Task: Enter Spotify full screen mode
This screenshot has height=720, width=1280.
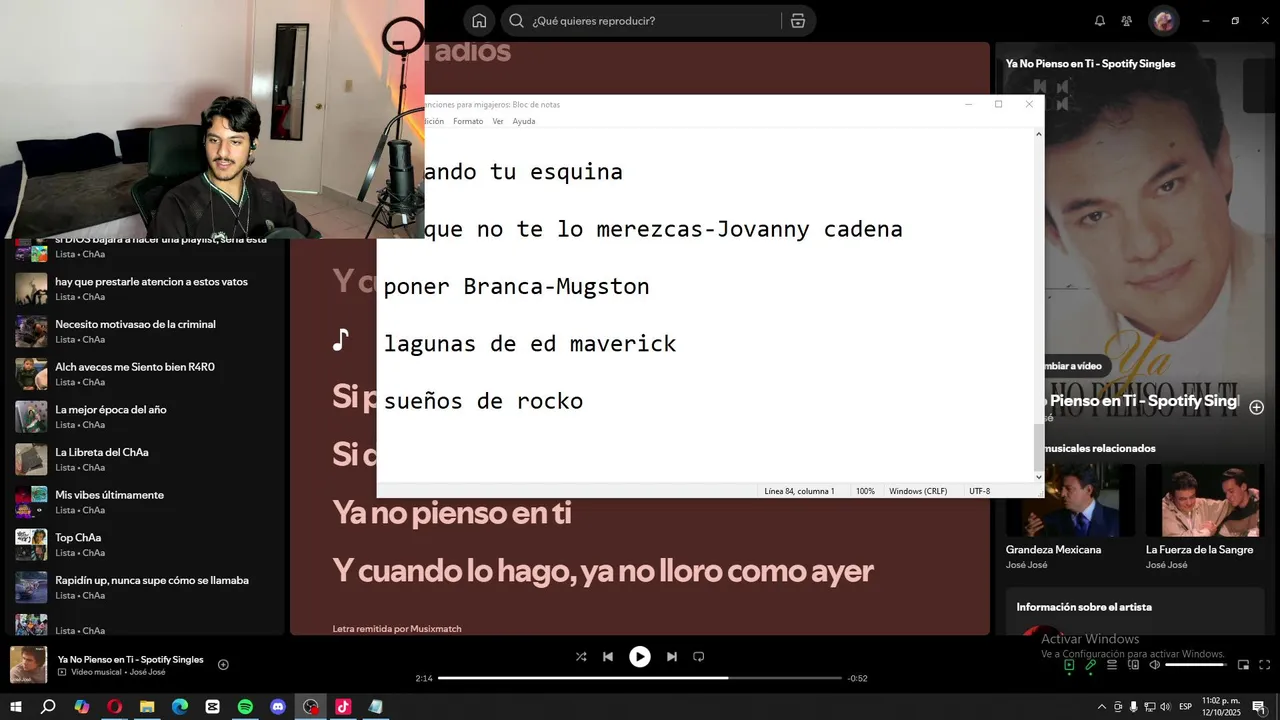Action: click(x=1265, y=665)
